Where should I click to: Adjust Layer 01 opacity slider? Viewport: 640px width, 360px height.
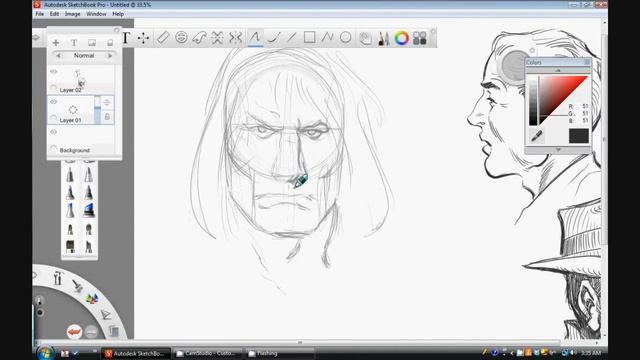pos(97,110)
